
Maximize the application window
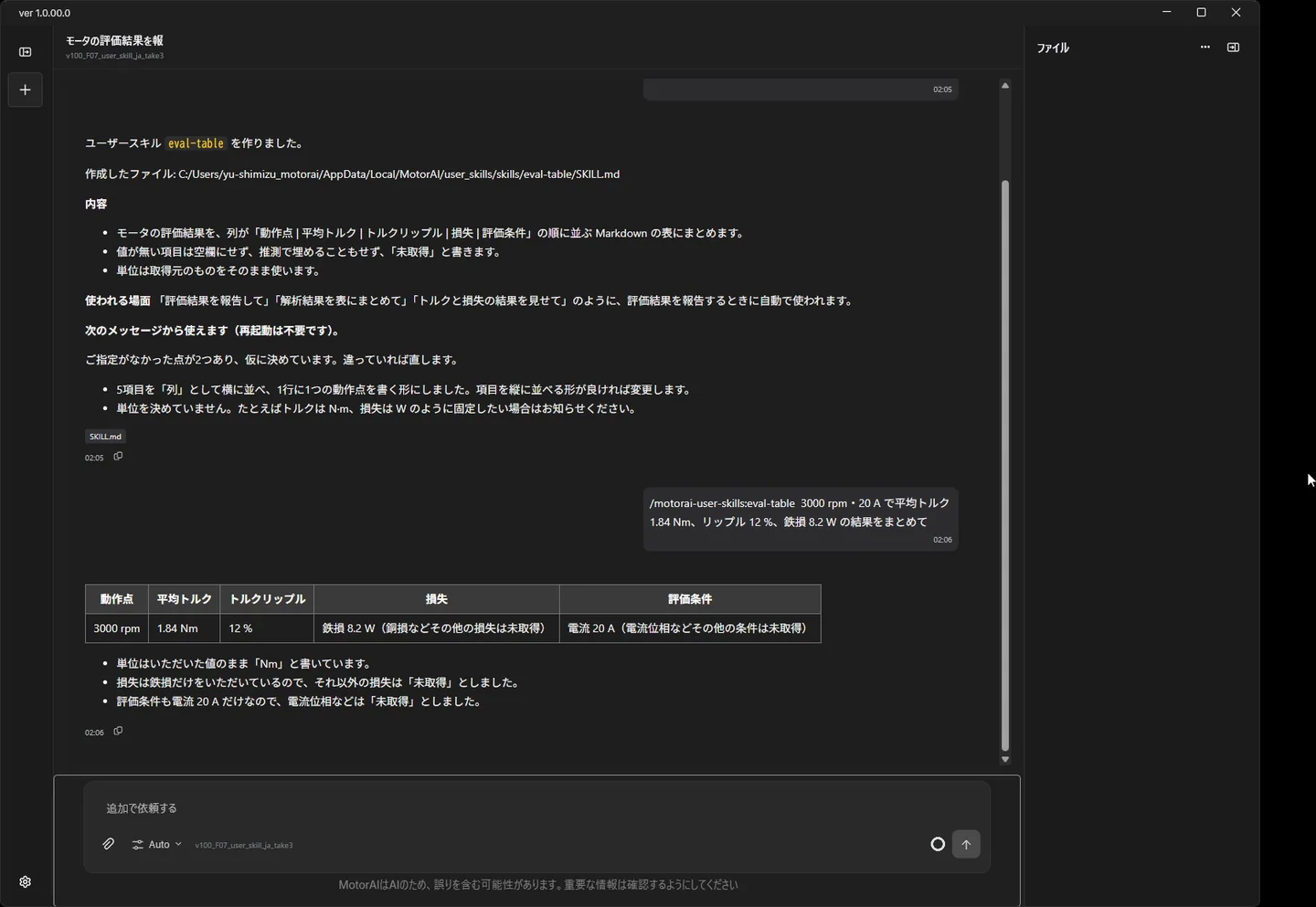click(1202, 13)
